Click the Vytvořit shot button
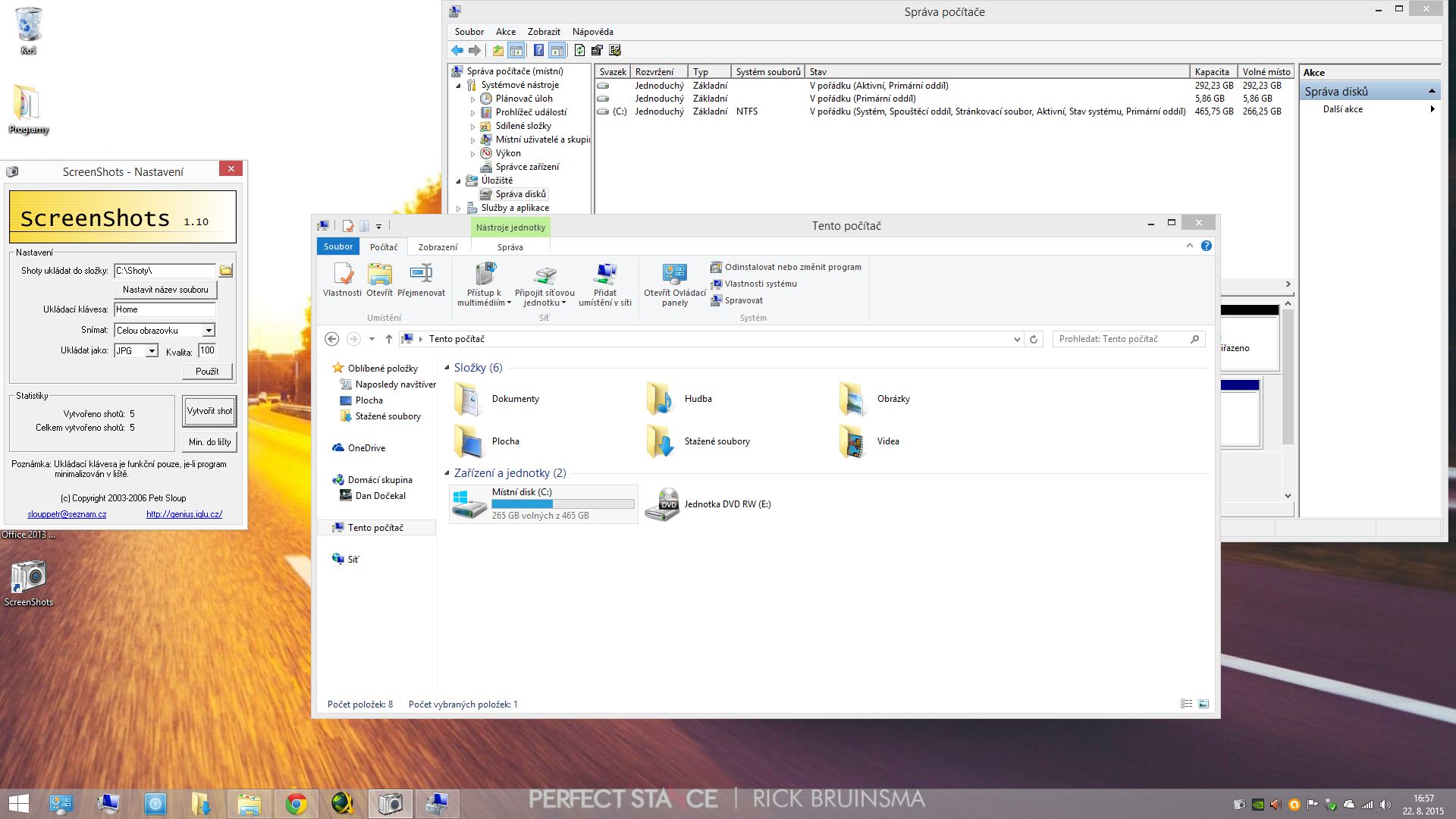The height and width of the screenshot is (819, 1456). pos(209,411)
